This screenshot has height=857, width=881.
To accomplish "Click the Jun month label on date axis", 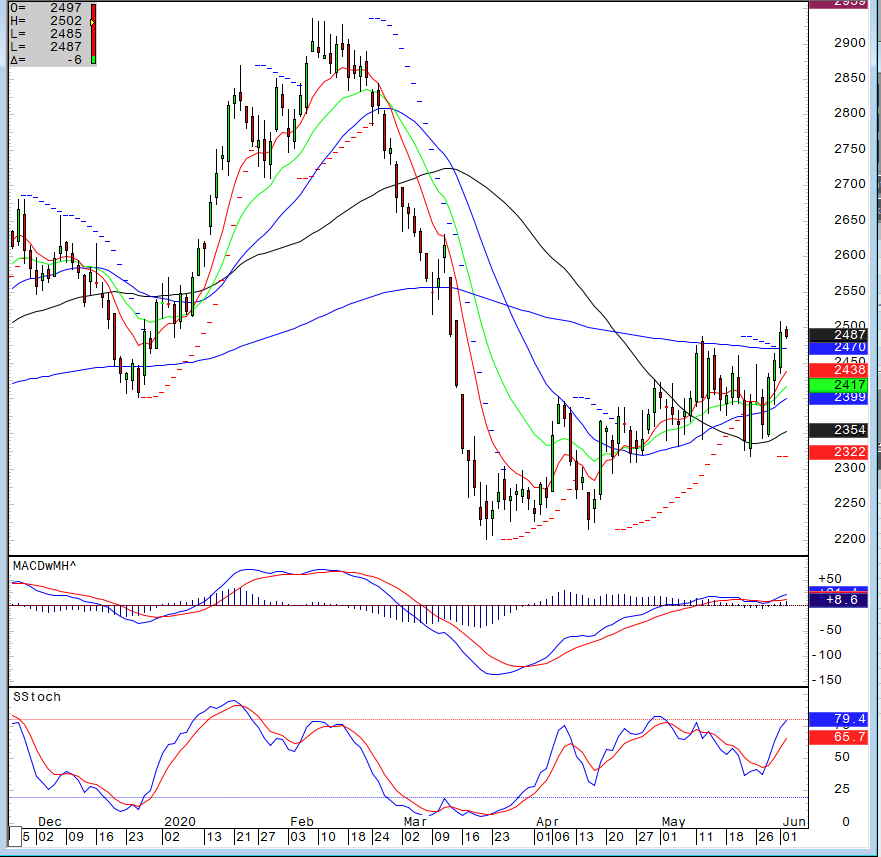I will (x=794, y=822).
